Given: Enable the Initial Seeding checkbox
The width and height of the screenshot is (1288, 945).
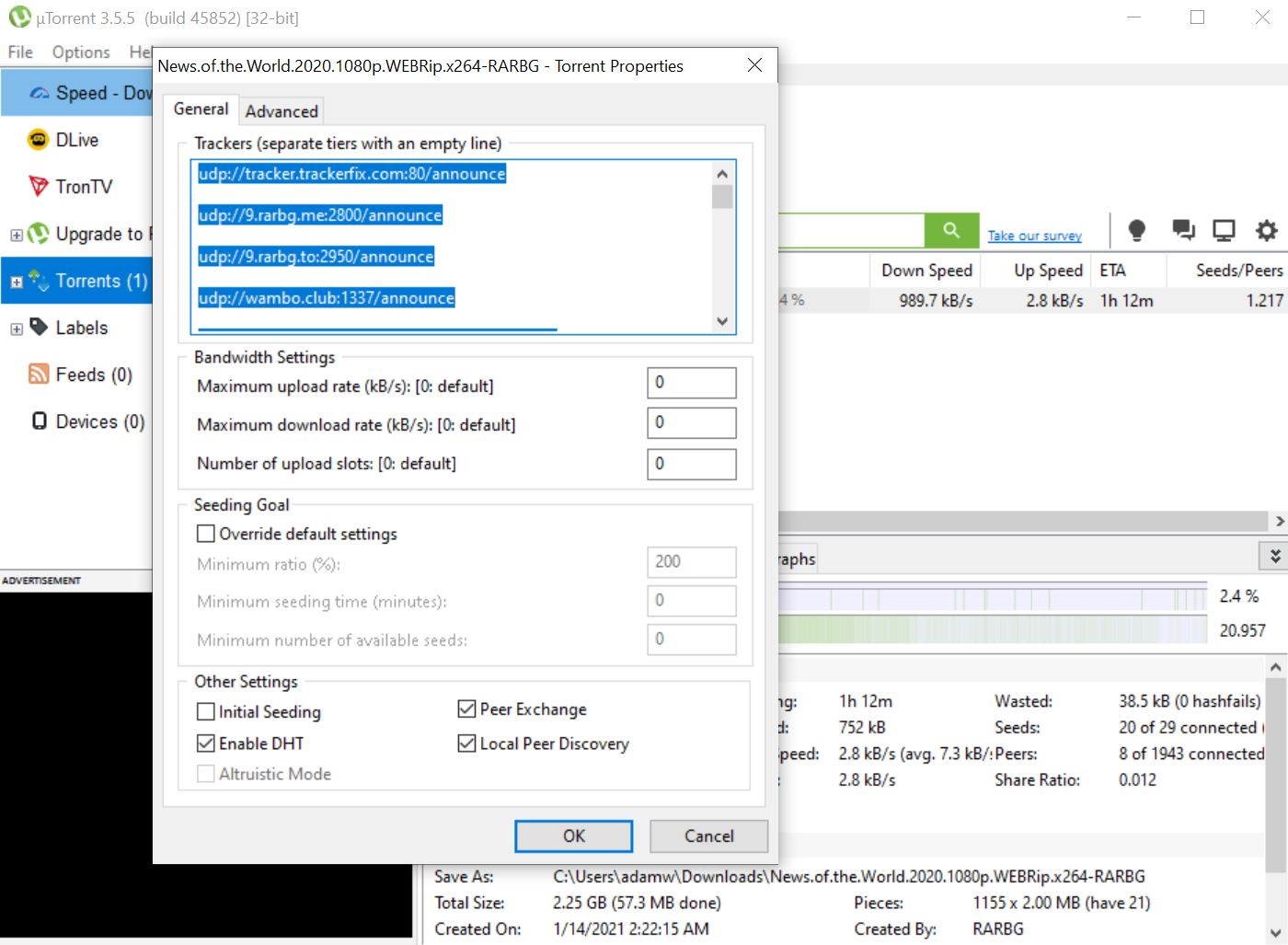Looking at the screenshot, I should 206,711.
